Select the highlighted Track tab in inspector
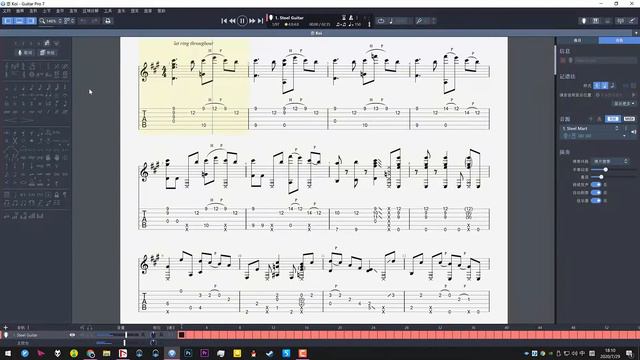The width and height of the screenshot is (640, 360). 619,40
